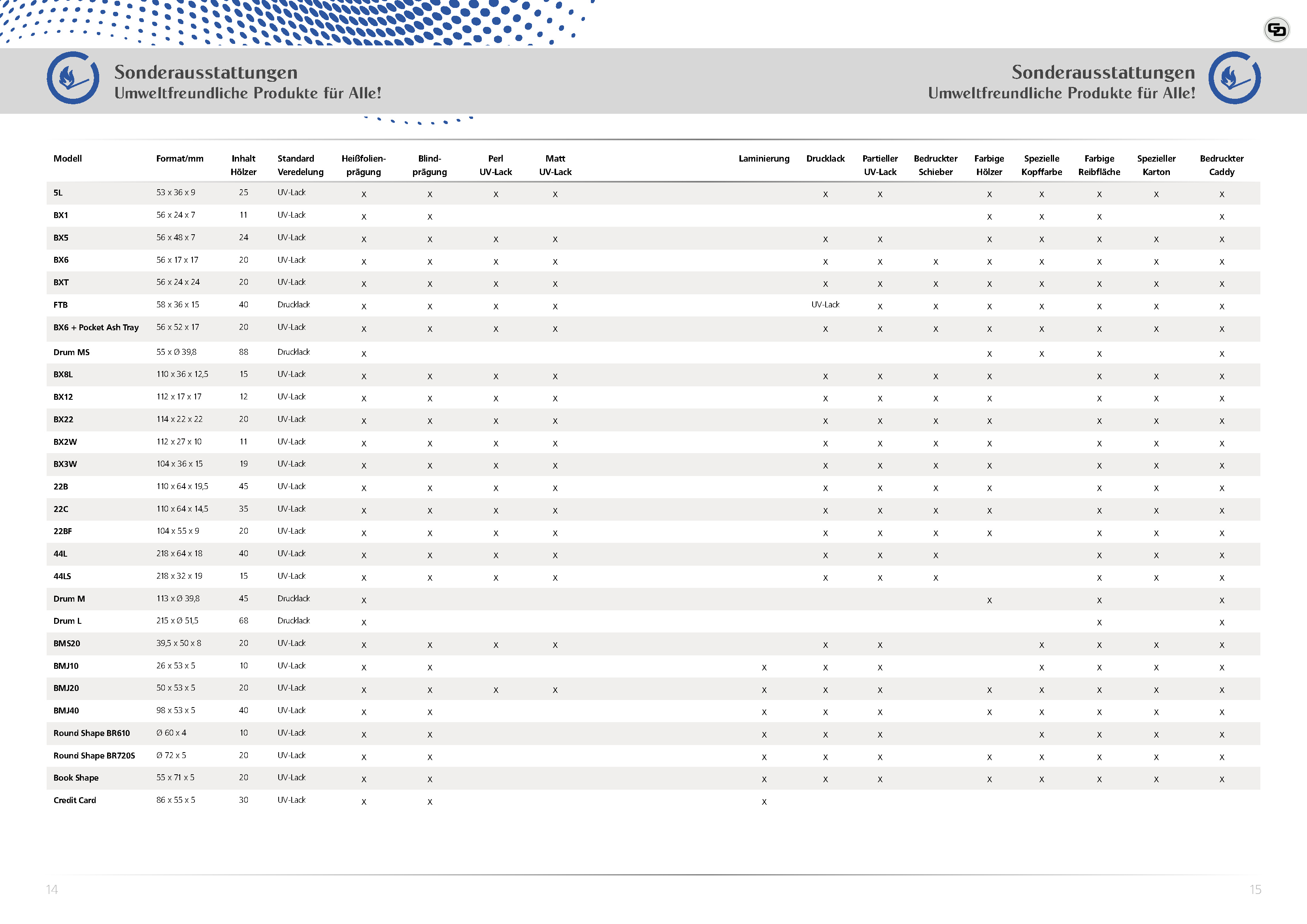Select the Drum L model name

tap(68, 621)
